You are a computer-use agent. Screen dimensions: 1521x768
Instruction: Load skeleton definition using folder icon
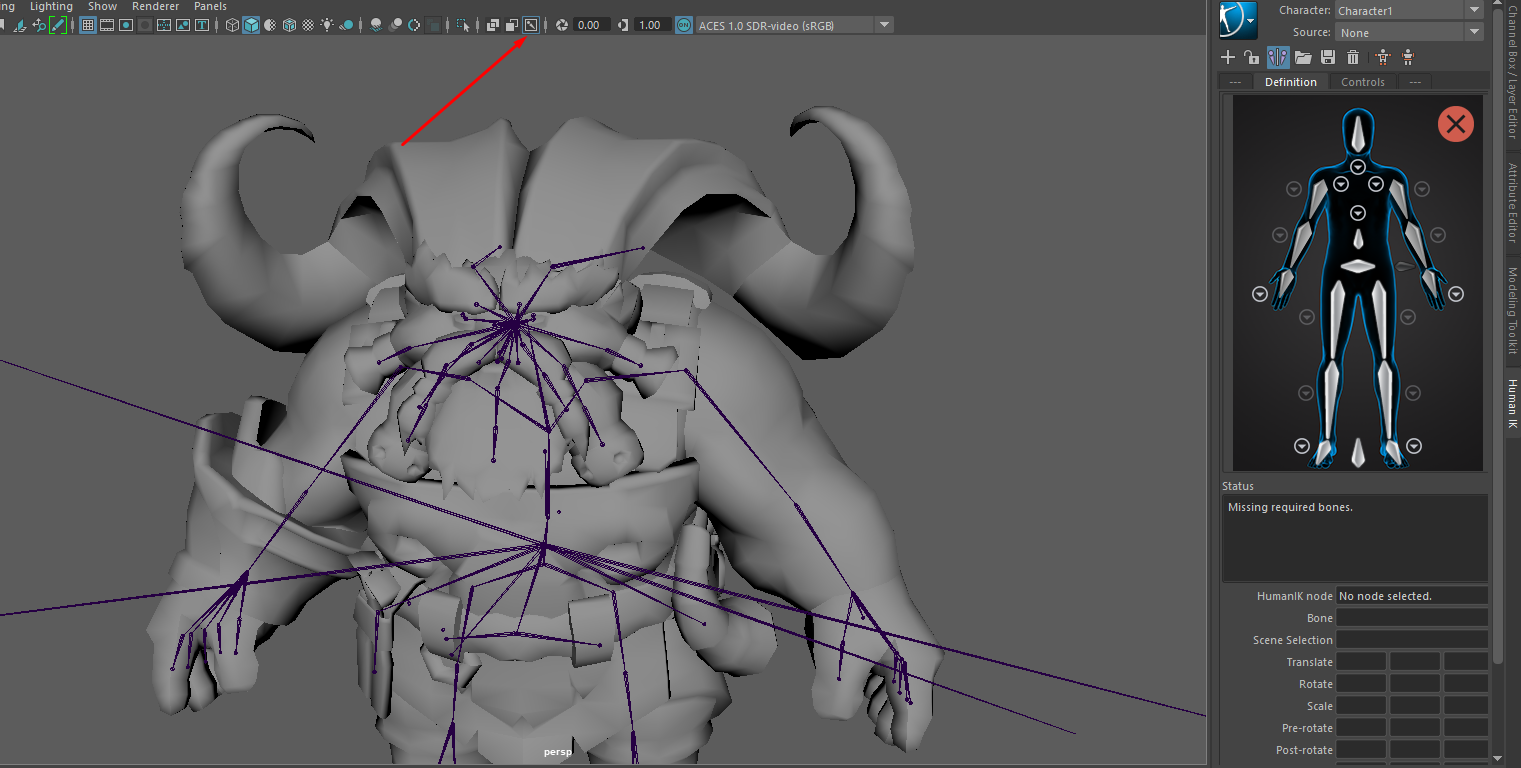[x=1303, y=58]
